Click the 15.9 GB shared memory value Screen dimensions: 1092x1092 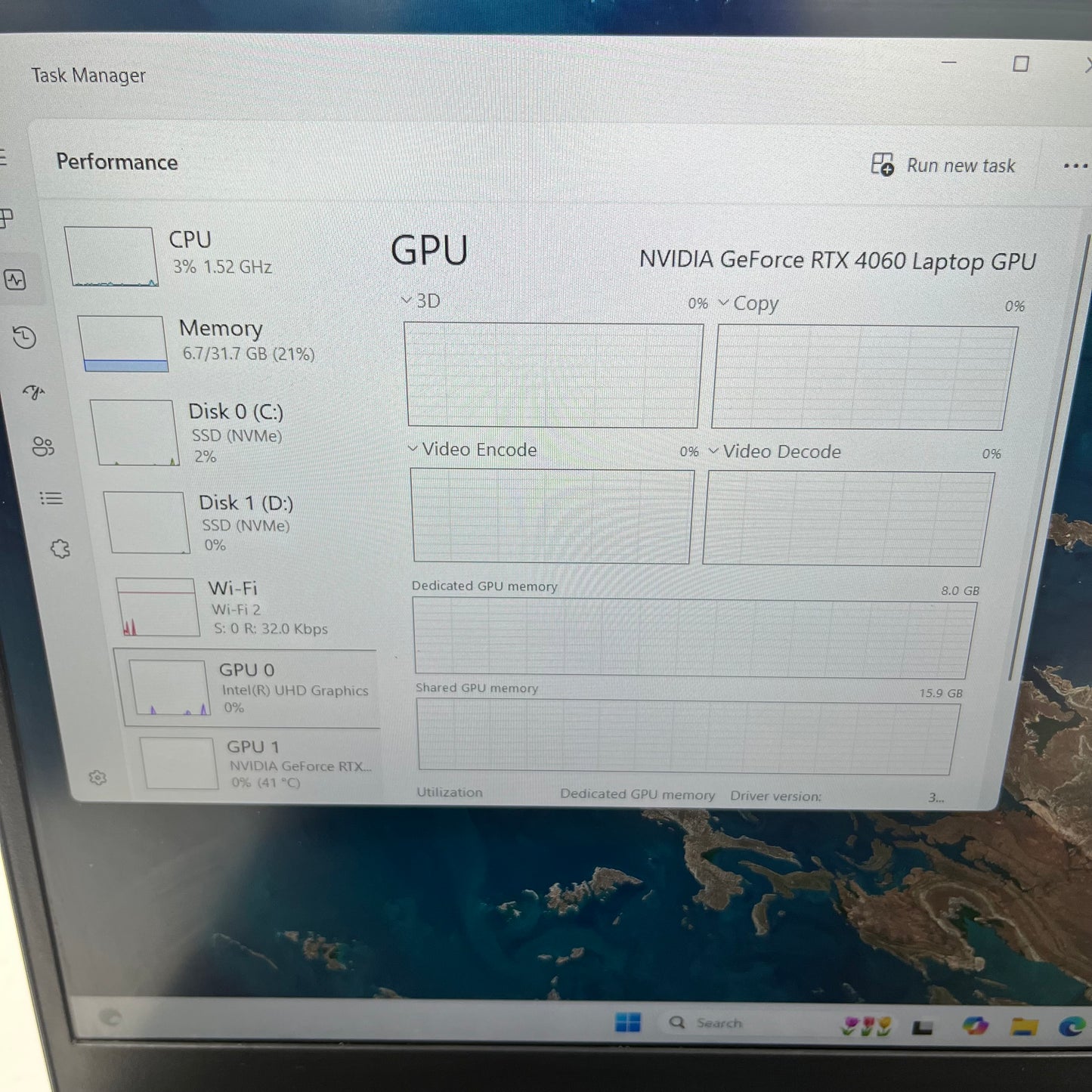[941, 693]
